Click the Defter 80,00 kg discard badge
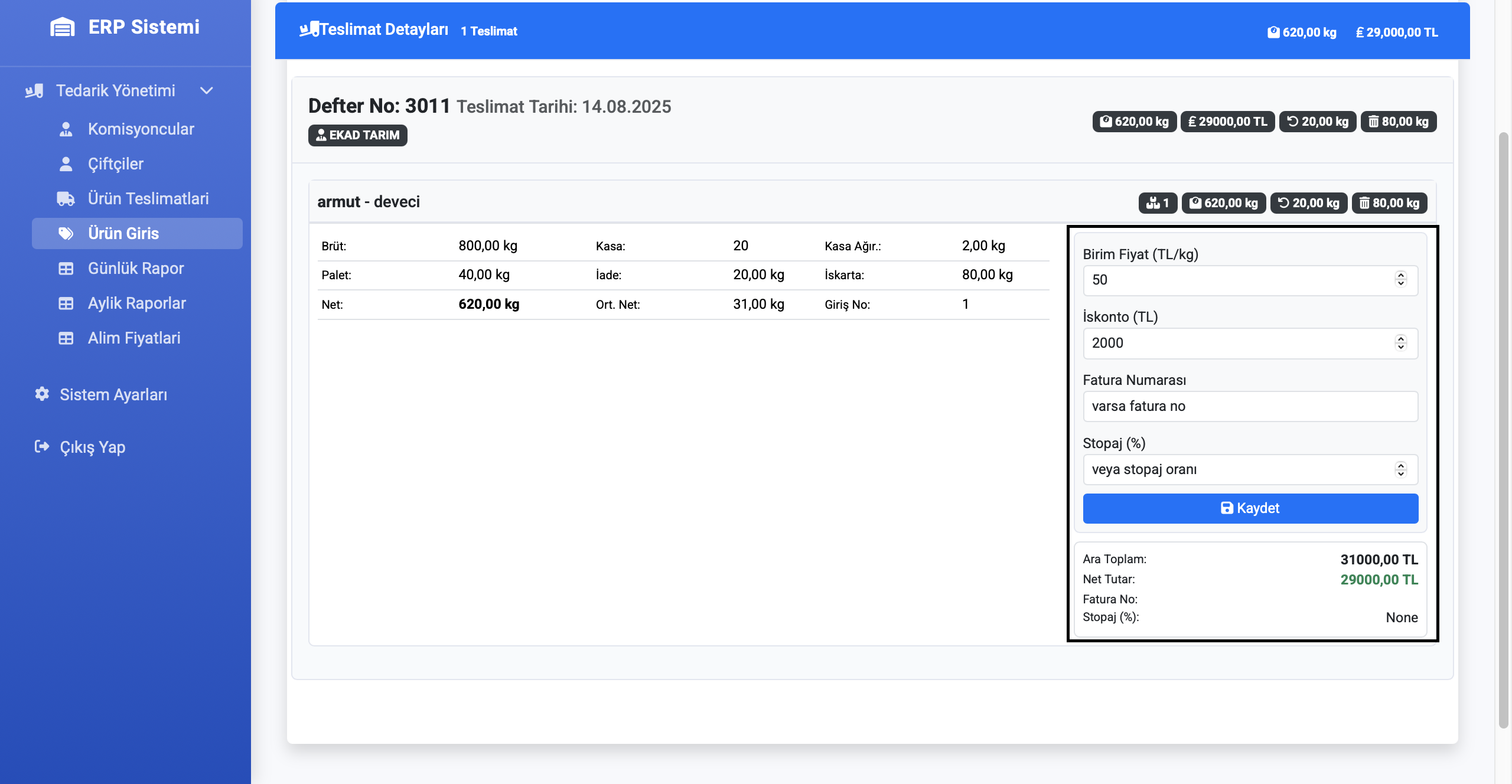Screen dimensions: 1512x784 click(x=1399, y=122)
